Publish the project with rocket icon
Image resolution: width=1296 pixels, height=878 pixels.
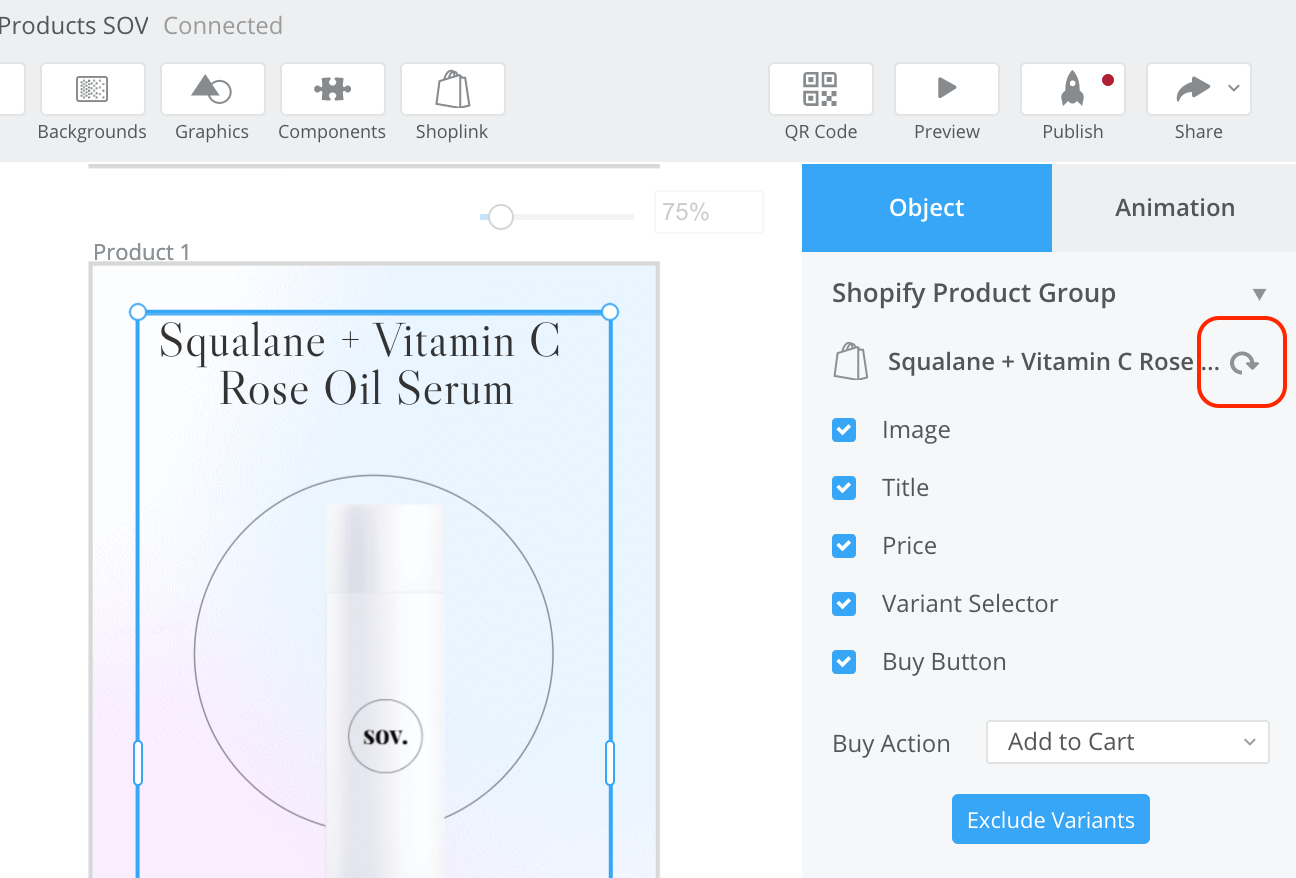pos(1072,90)
